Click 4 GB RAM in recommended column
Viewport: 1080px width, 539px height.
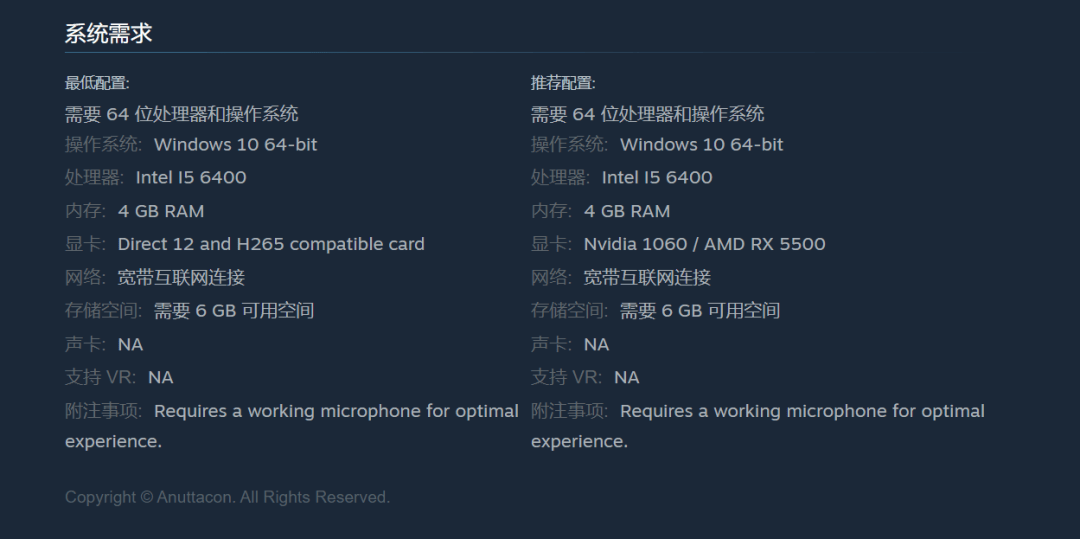click(x=627, y=211)
